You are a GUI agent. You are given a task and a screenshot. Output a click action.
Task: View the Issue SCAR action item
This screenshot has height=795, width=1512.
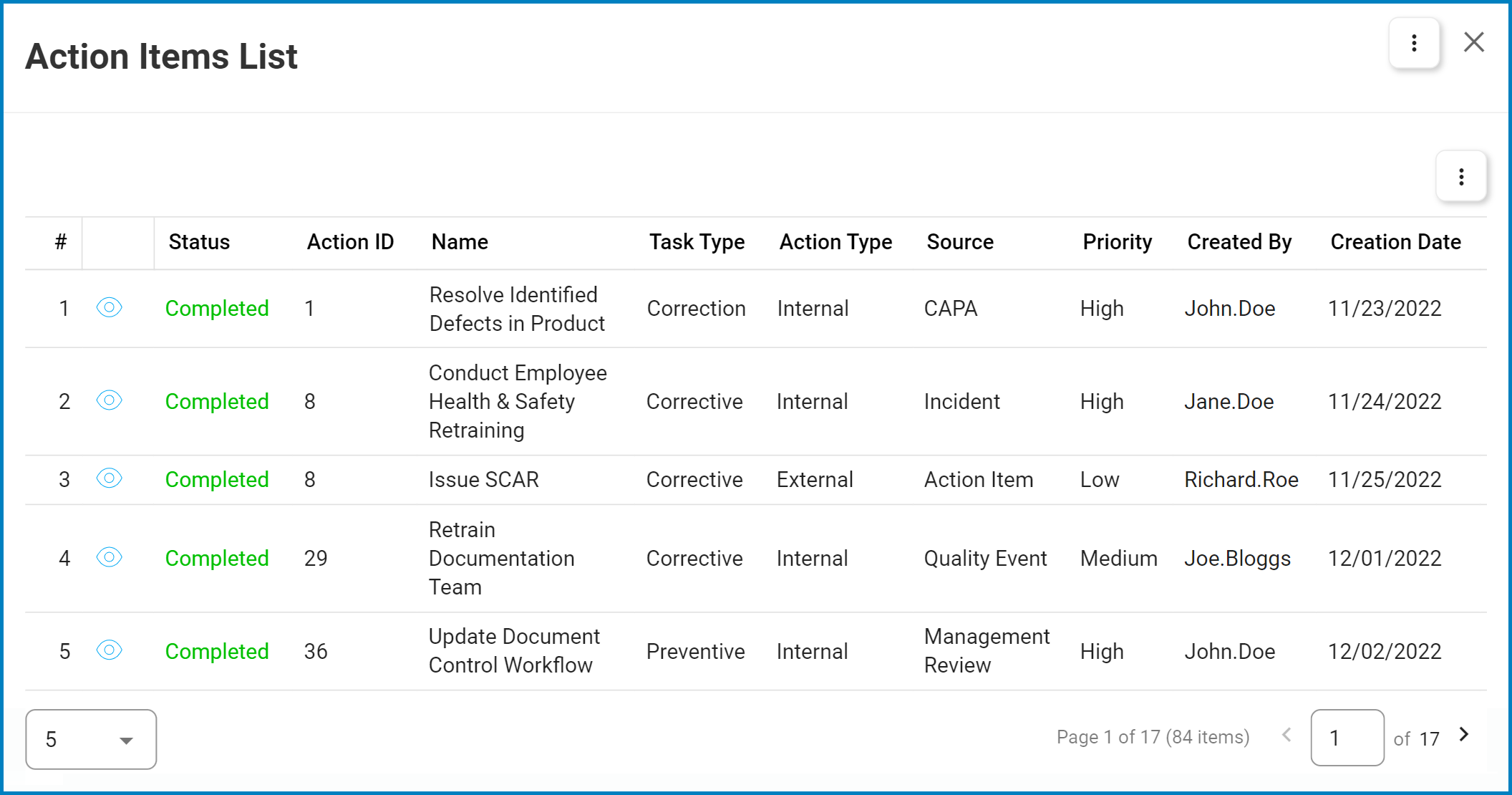click(109, 478)
